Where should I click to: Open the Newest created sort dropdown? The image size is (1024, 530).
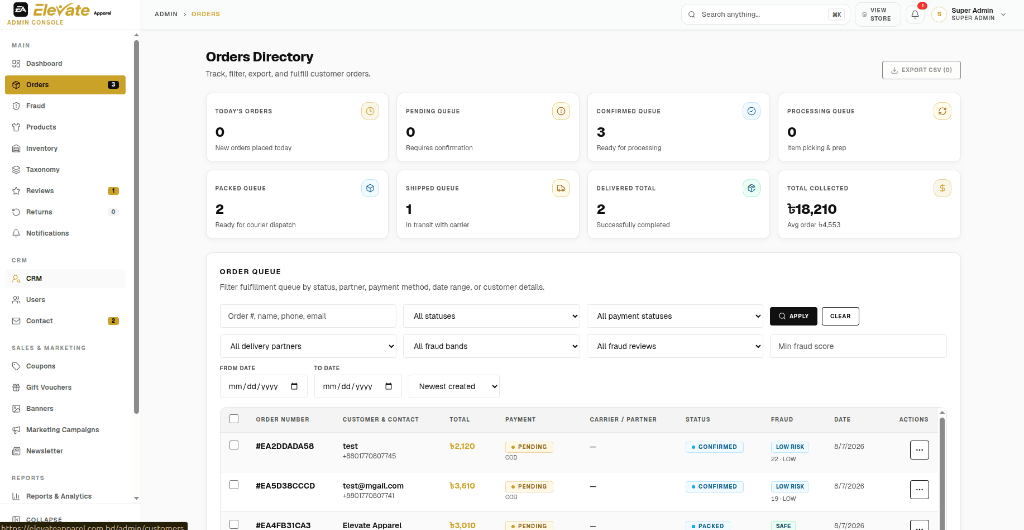[454, 386]
